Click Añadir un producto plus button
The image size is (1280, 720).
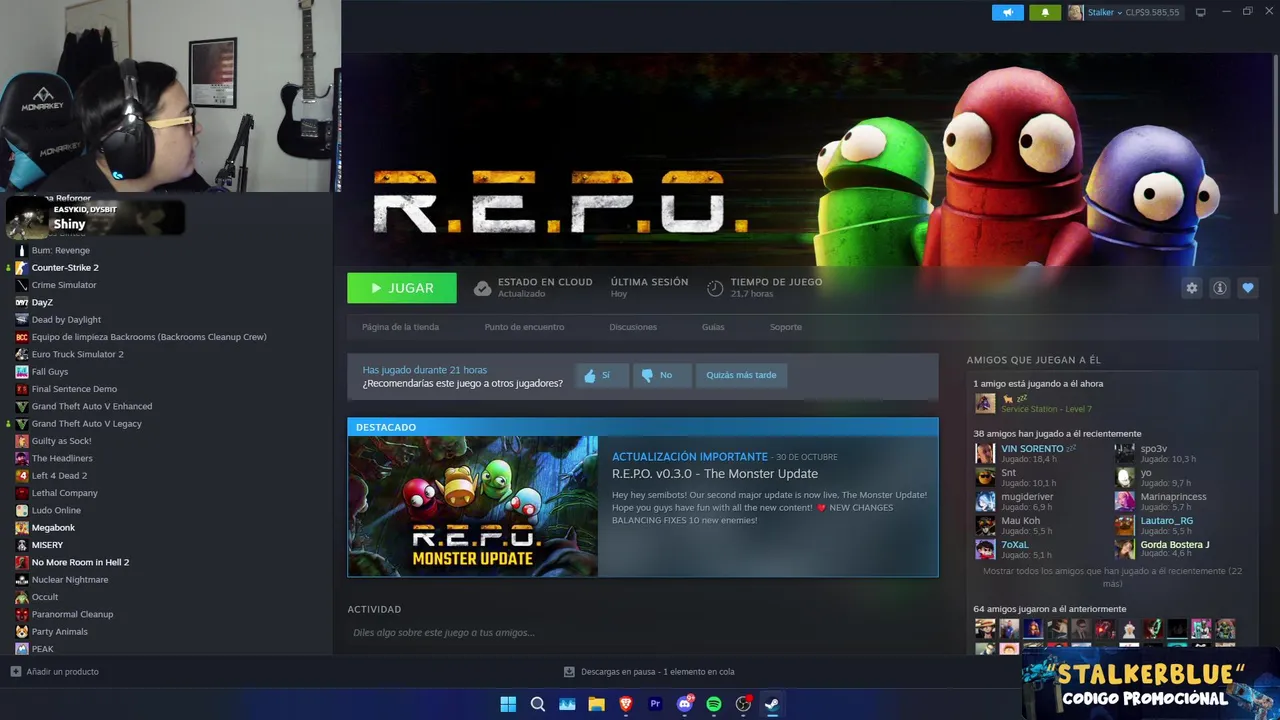[x=15, y=672]
